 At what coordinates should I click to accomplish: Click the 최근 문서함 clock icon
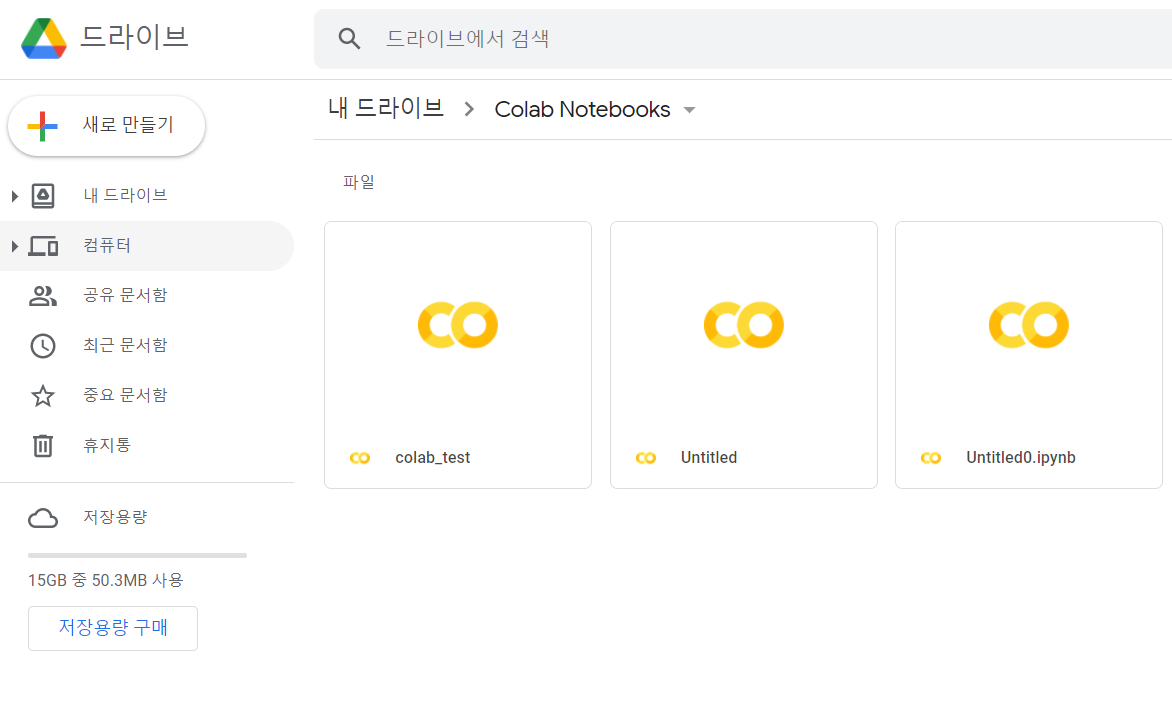43,346
